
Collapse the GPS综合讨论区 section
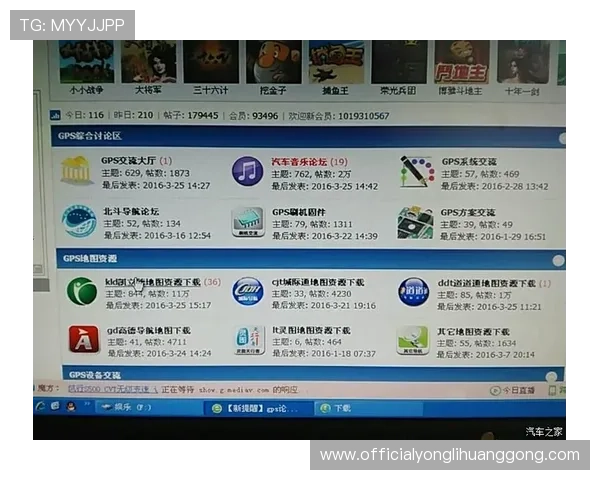coord(562,139)
